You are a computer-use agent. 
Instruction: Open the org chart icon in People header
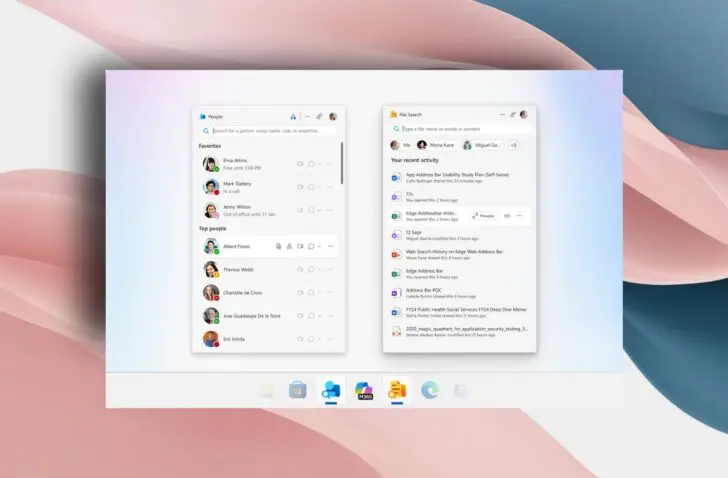pos(293,116)
